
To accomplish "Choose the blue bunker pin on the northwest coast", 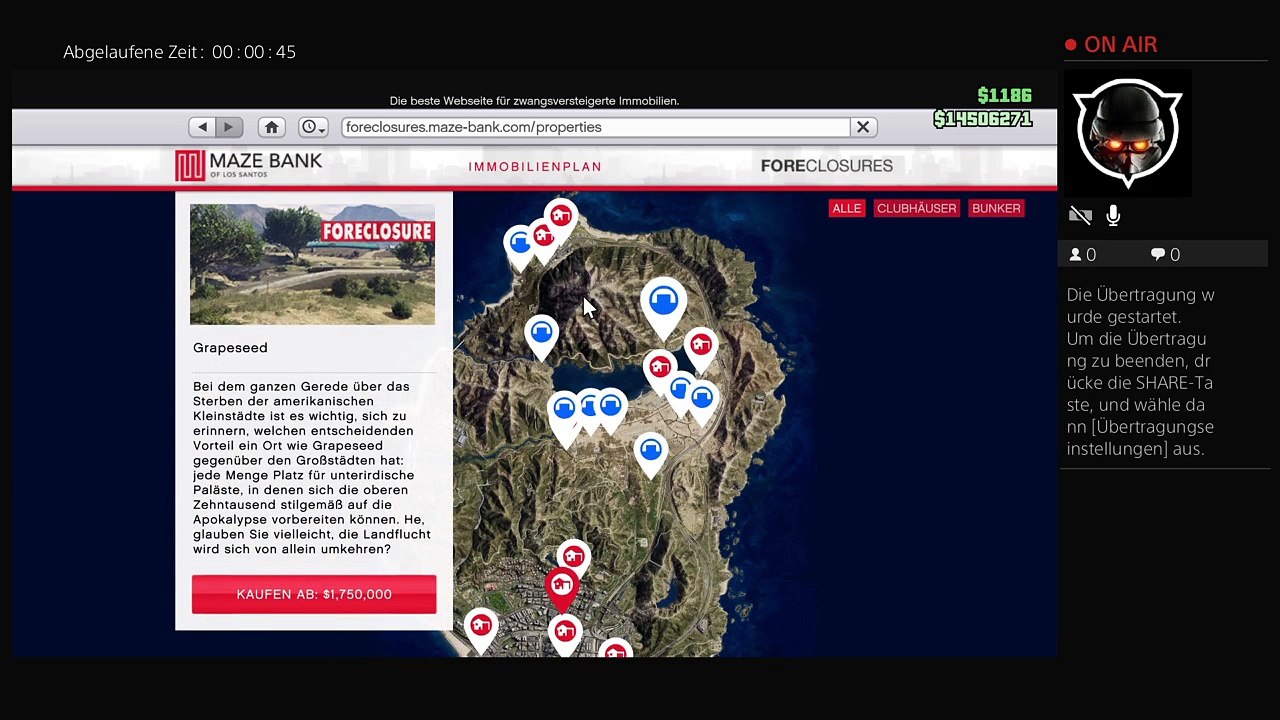I will pos(519,245).
